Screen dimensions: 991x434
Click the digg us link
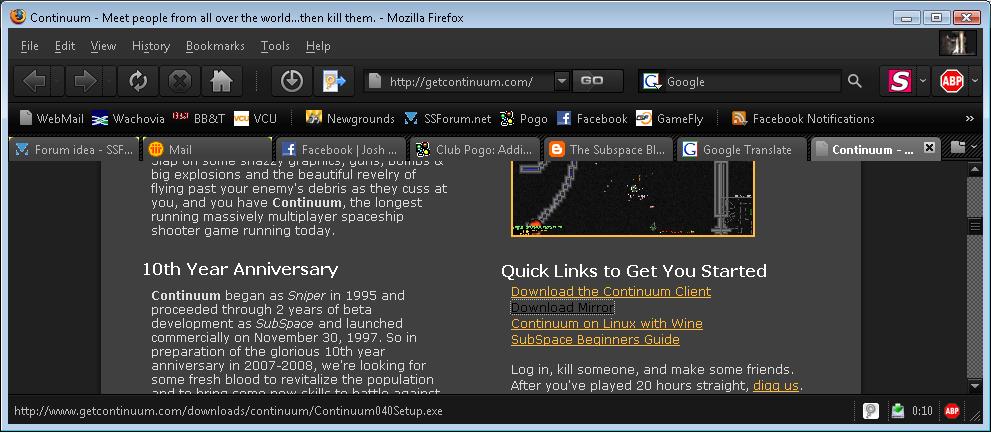click(776, 385)
